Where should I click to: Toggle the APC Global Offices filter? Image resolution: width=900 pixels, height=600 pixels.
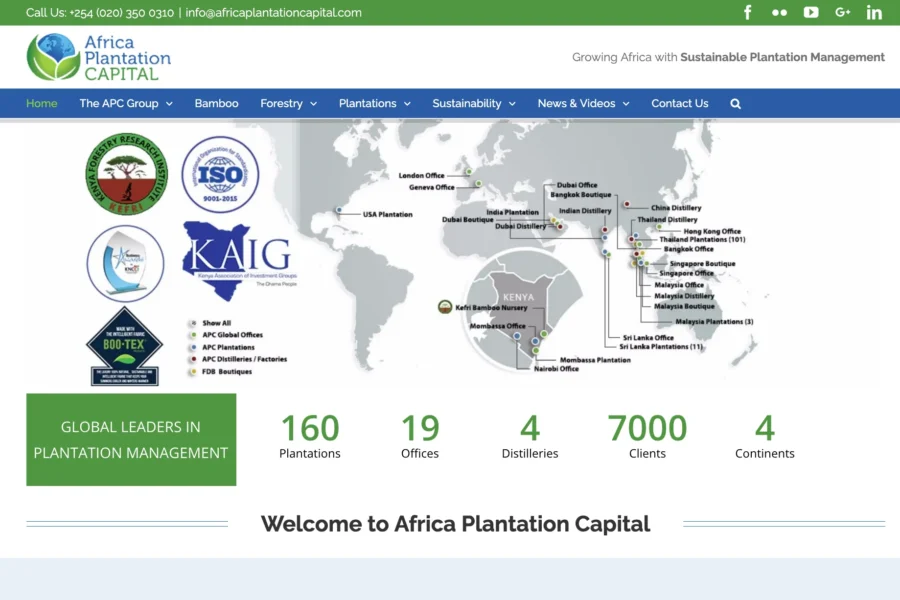tap(226, 335)
